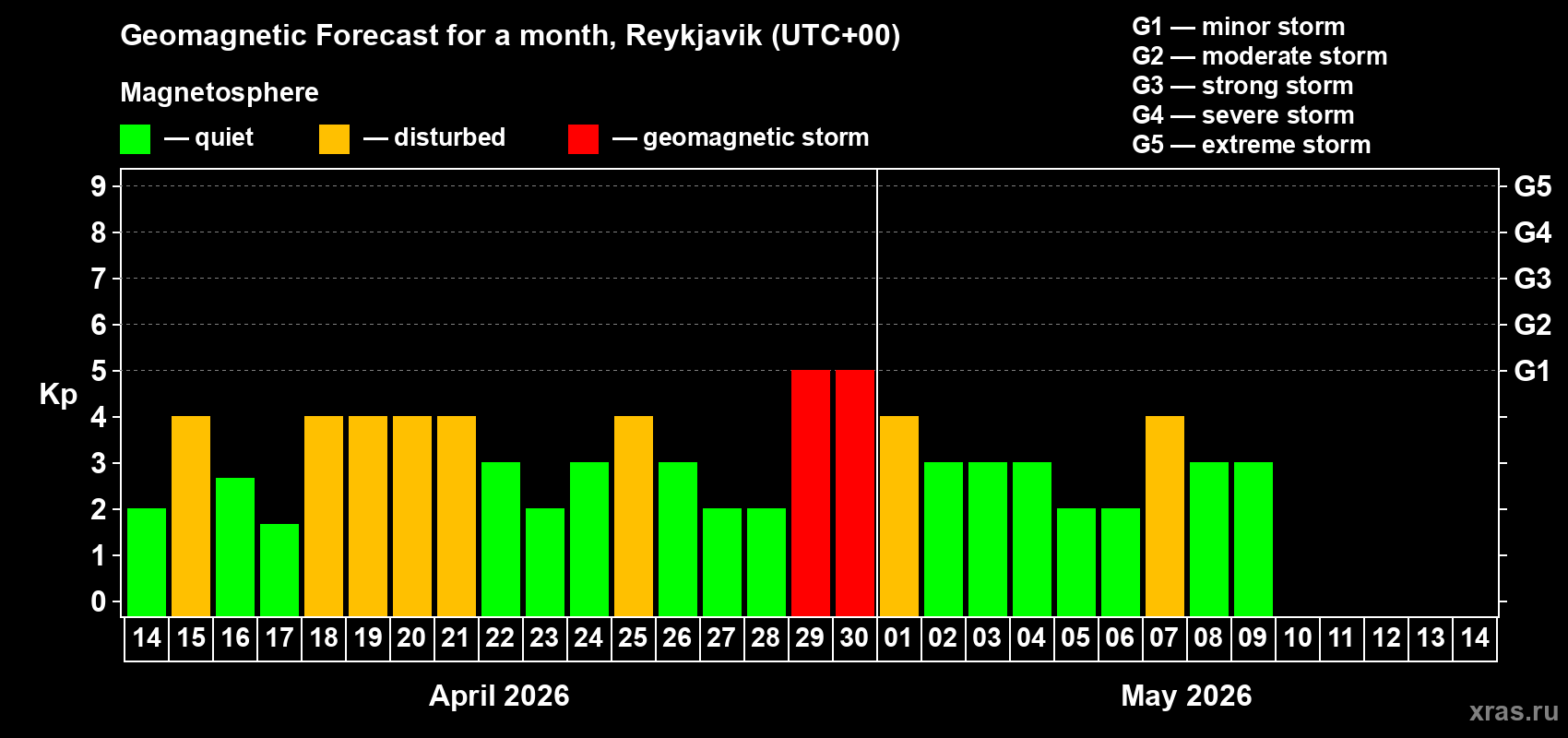Click the G5 right-axis label
Viewport: 1568px width, 738px height.
pyautogui.click(x=1533, y=186)
